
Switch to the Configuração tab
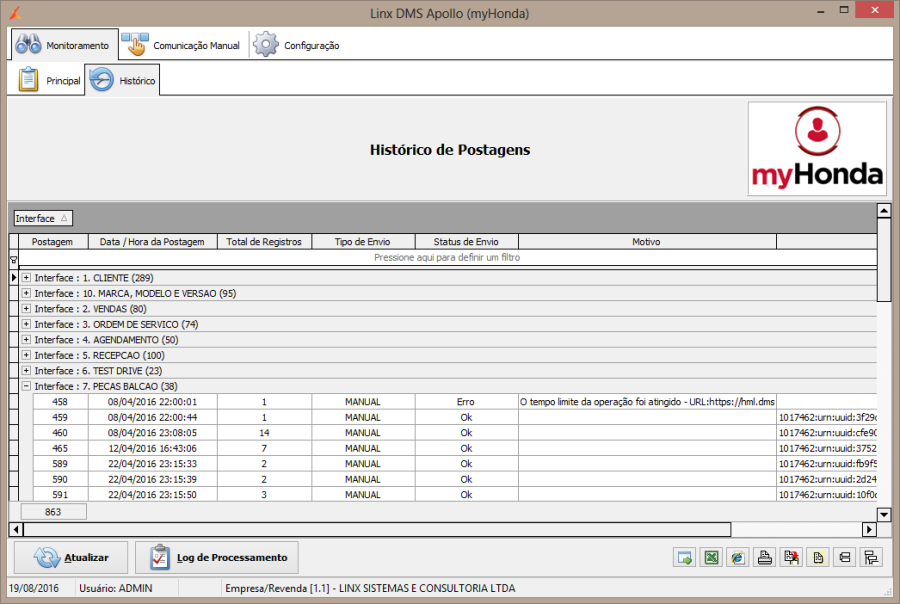click(297, 45)
